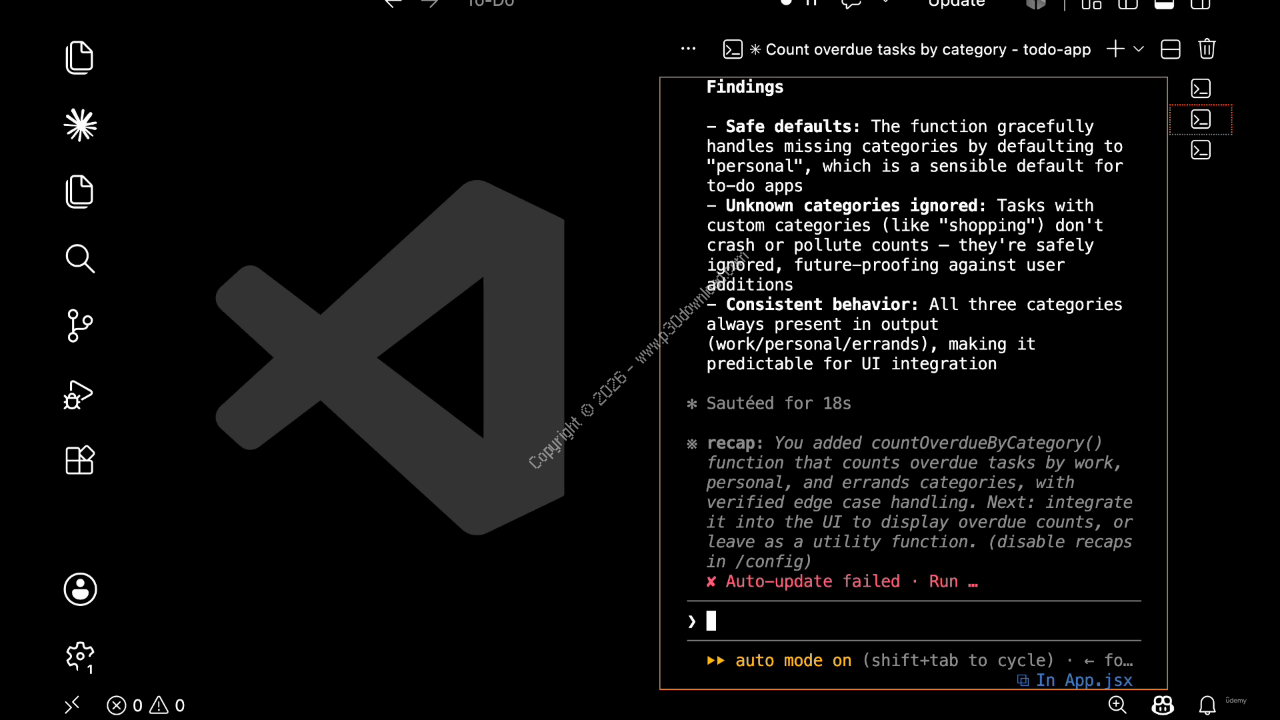Screen dimensions: 1280x720
Task: Click the 'Safe defaults:' bullet label
Action: (x=793, y=126)
